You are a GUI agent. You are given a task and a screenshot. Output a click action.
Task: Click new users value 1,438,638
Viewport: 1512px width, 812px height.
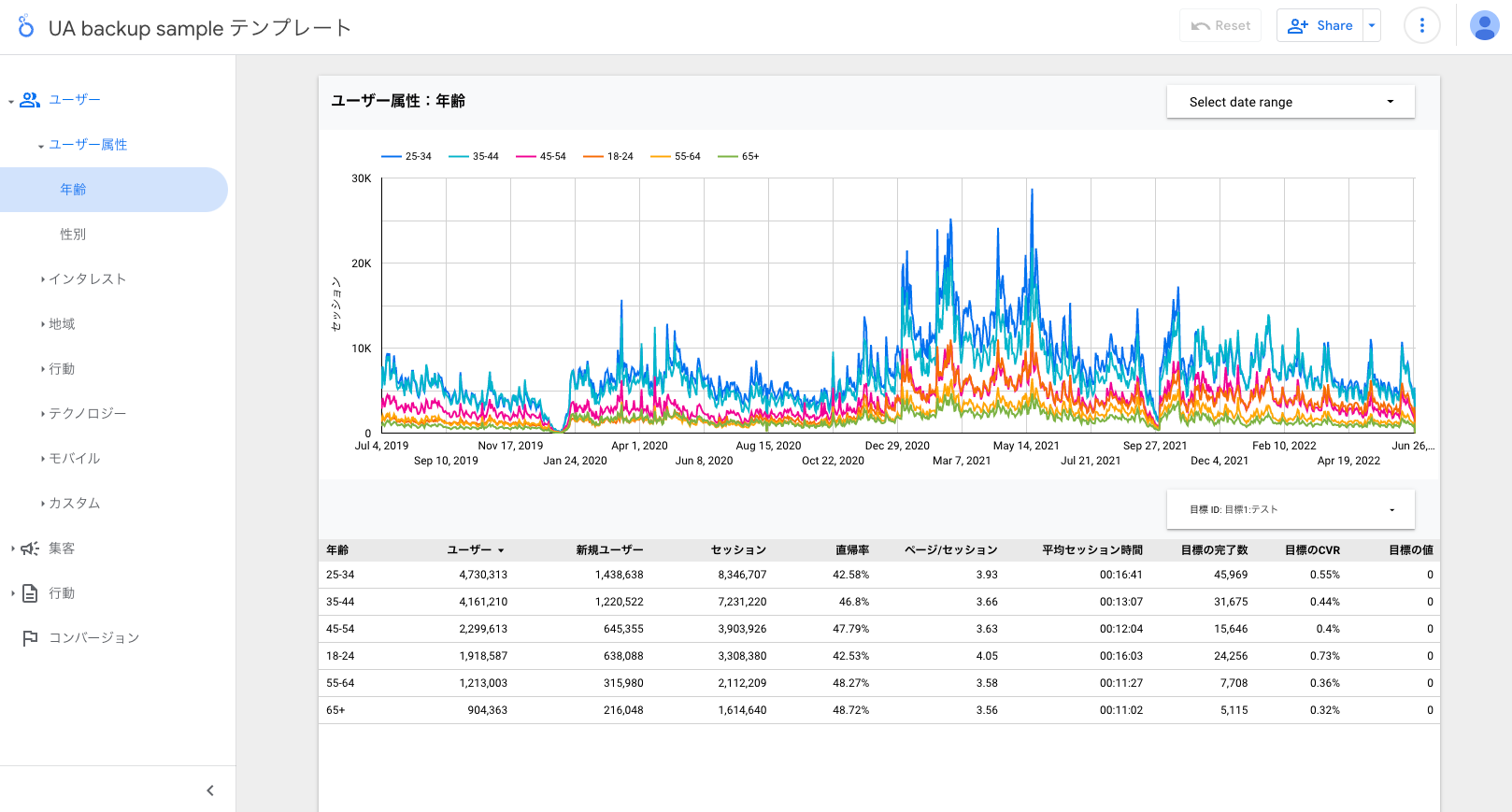620,576
